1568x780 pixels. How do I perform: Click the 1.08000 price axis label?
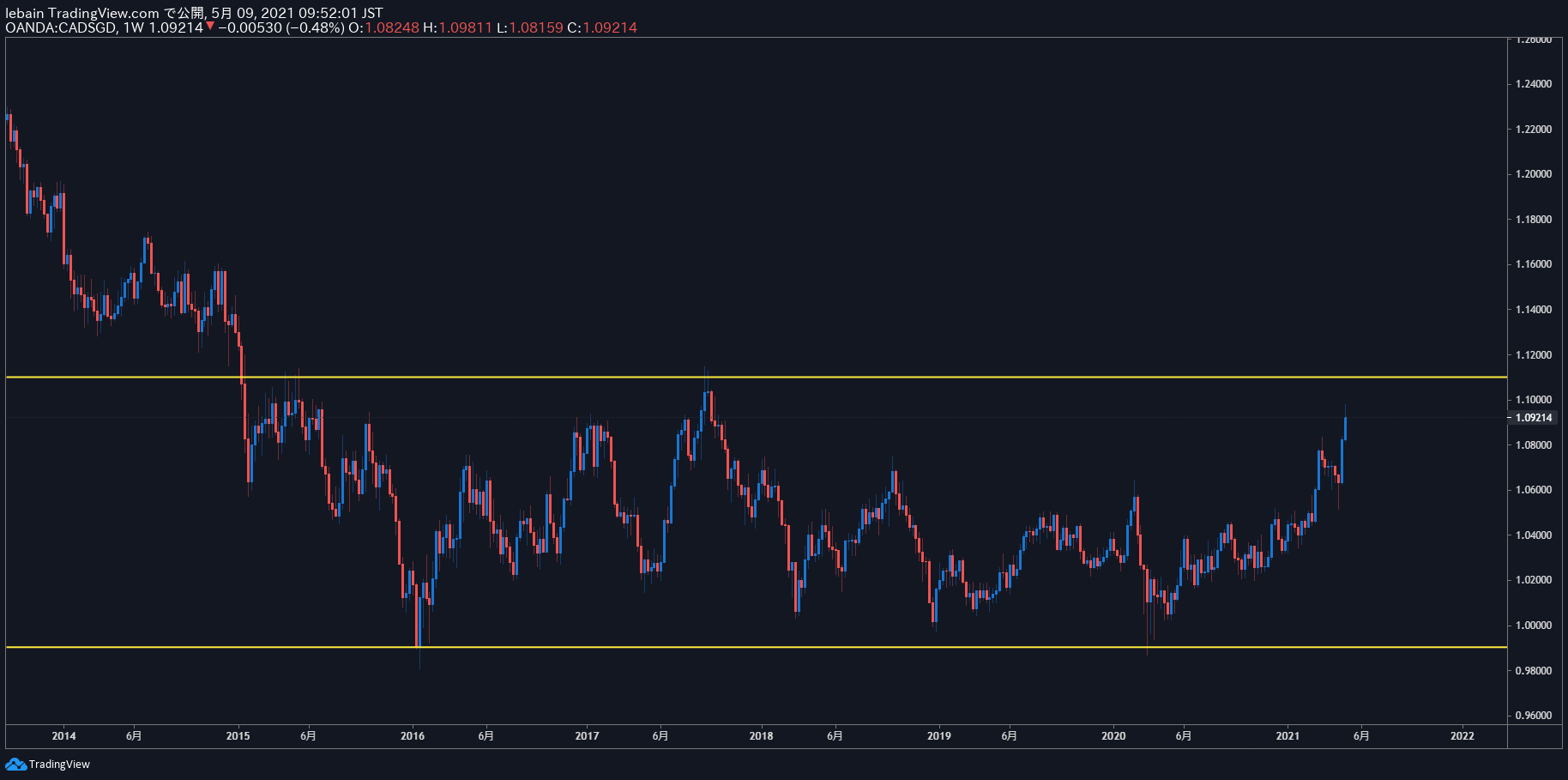[1534, 445]
